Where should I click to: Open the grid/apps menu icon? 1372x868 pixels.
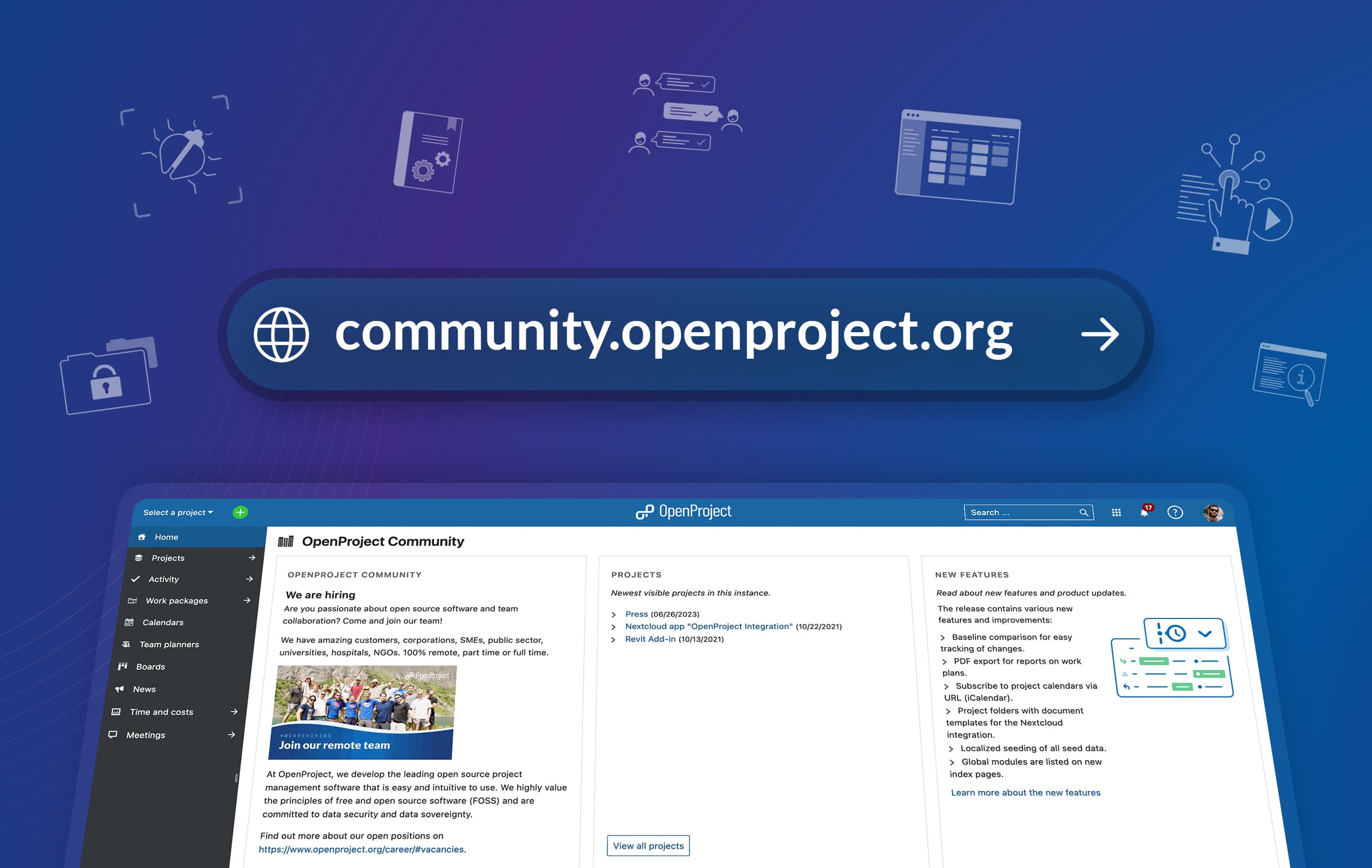tap(1117, 512)
